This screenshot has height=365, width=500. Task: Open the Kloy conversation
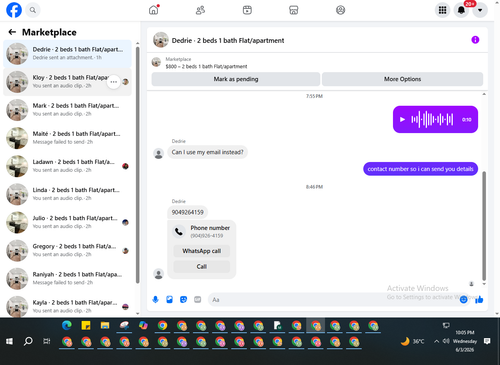[67, 82]
